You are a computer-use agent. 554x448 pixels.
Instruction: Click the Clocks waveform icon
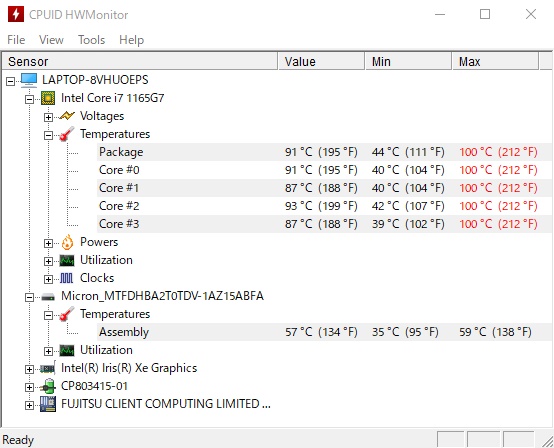pos(66,278)
